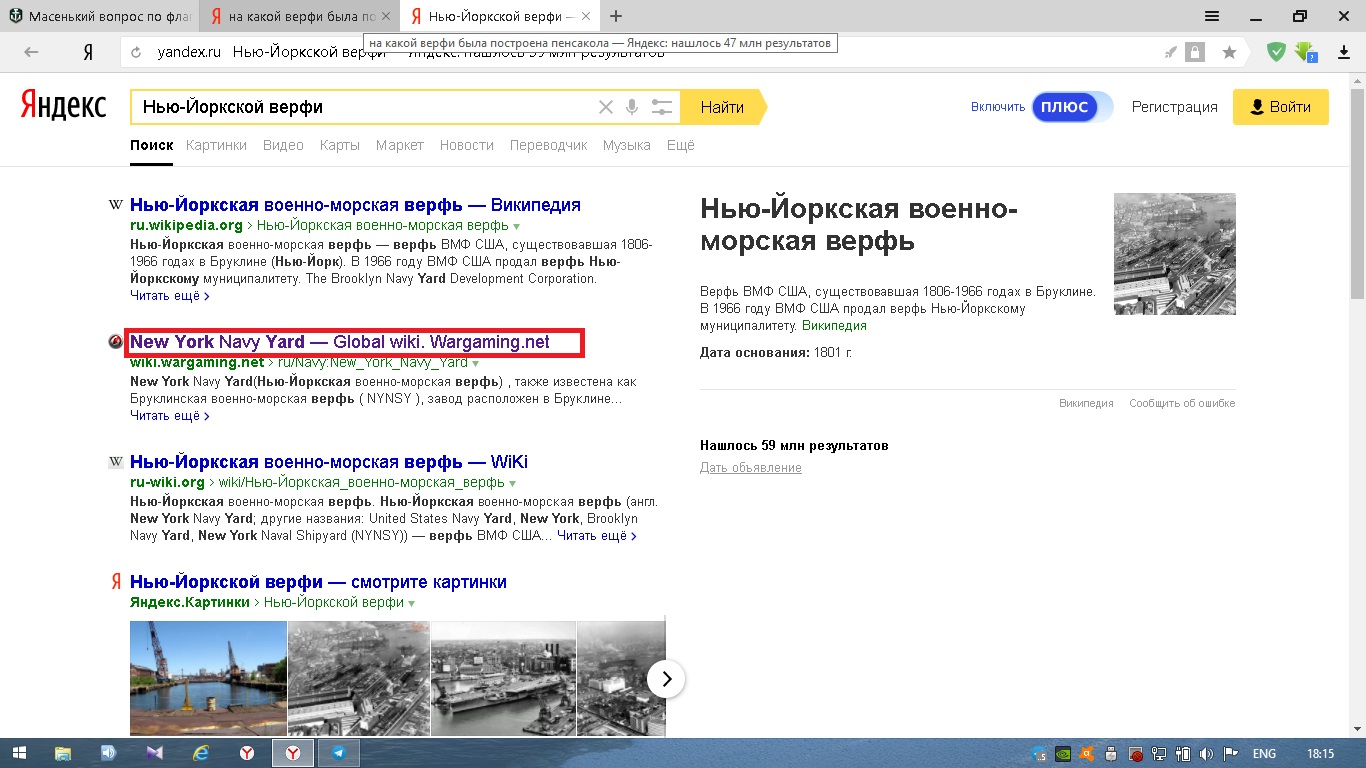
Task: Open Windows Start menu
Action: pos(19,753)
